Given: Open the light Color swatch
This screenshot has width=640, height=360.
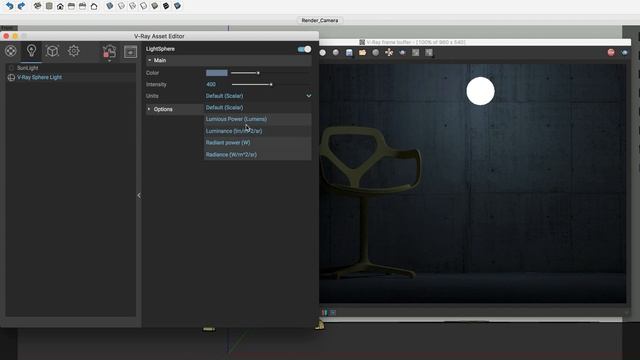Looking at the screenshot, I should tap(217, 73).
